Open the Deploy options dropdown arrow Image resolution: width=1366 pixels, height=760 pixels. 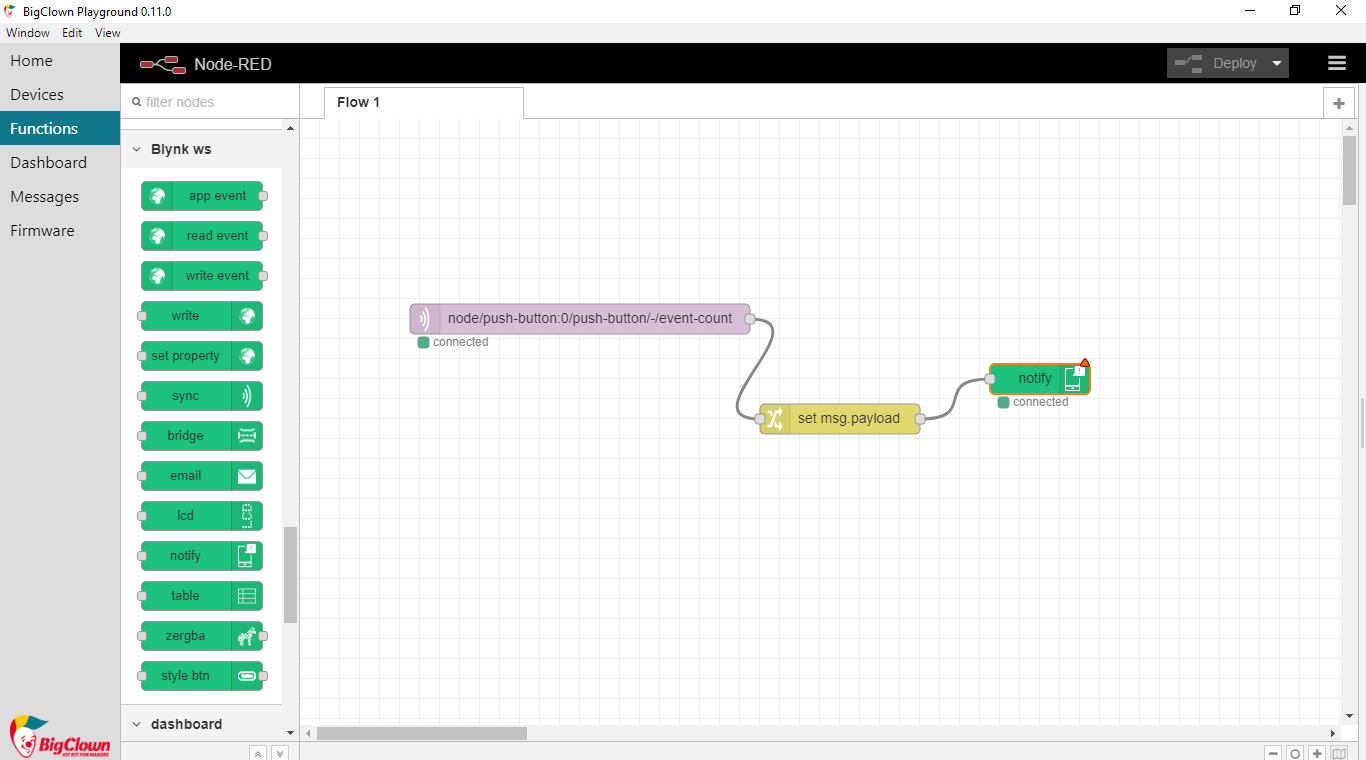(1277, 63)
